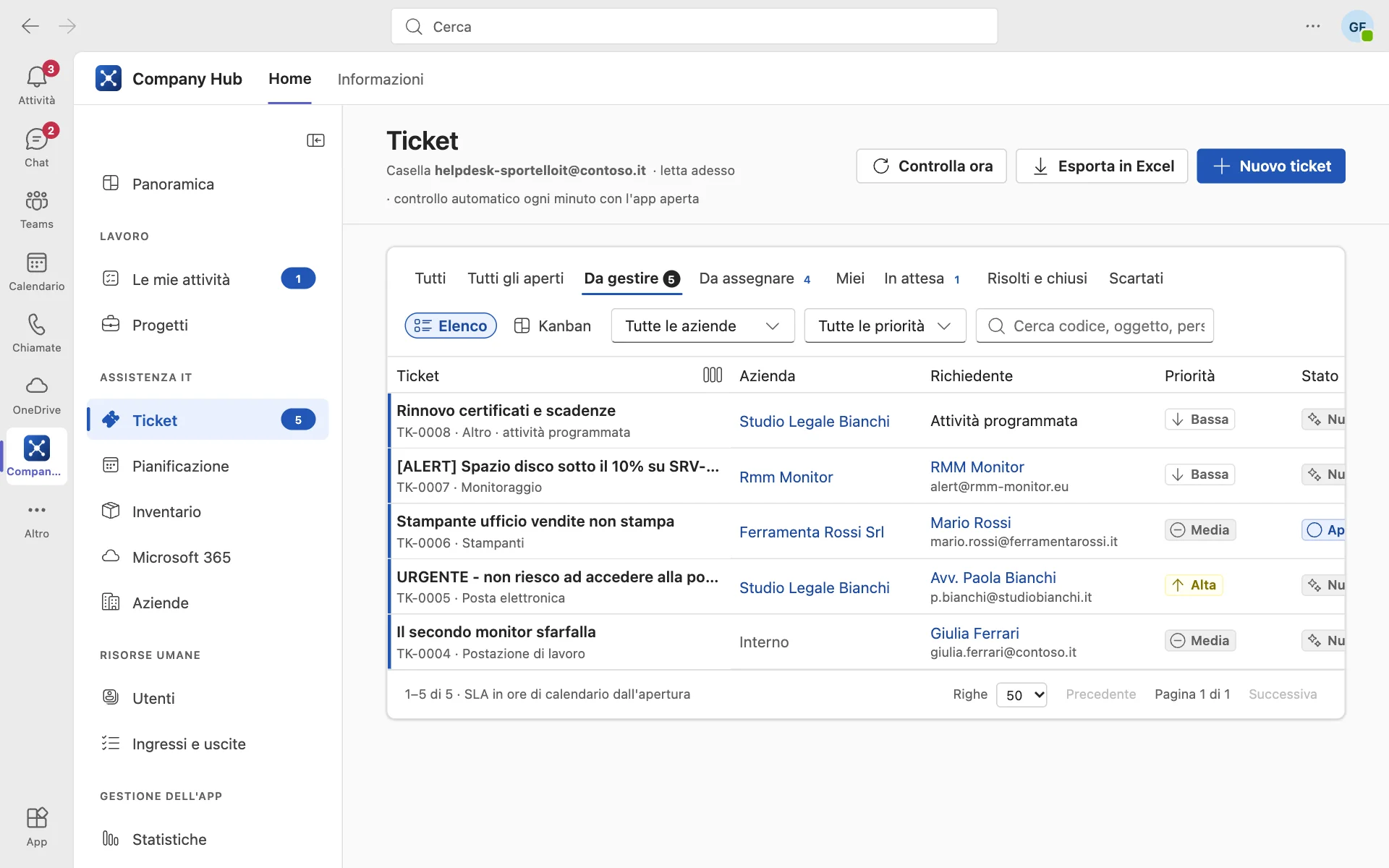Open OneDrive cloud icon

click(x=37, y=394)
